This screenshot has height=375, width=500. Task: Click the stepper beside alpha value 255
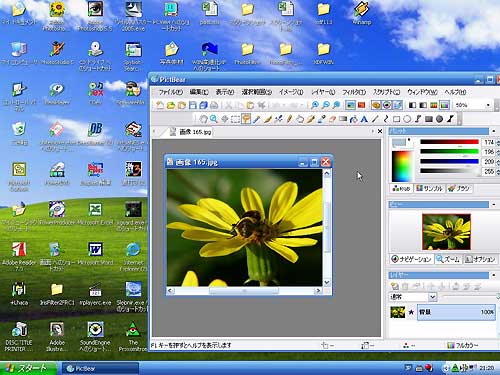click(x=498, y=171)
